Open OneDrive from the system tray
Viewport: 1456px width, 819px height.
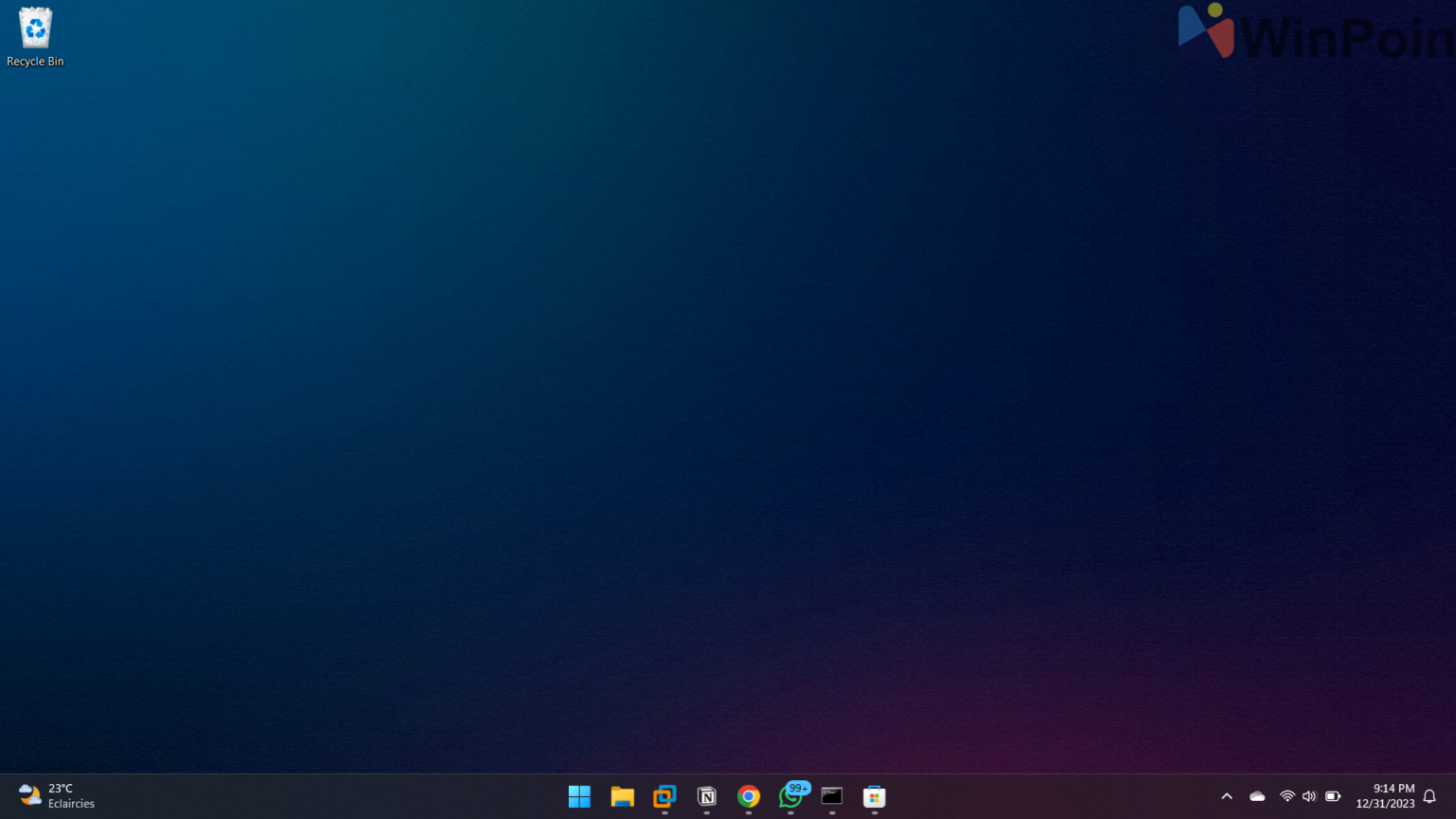[1256, 796]
